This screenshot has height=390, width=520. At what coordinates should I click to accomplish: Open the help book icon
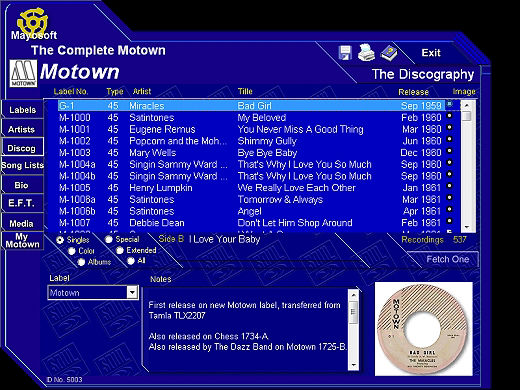coord(389,53)
